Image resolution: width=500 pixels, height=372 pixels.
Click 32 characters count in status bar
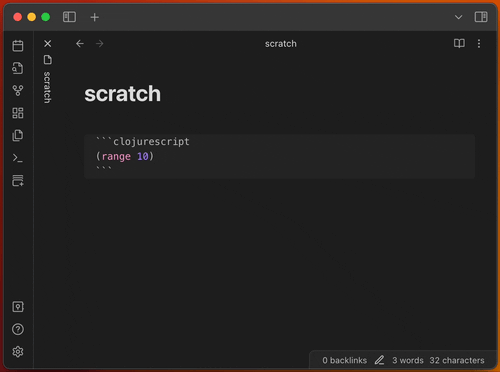(457, 360)
